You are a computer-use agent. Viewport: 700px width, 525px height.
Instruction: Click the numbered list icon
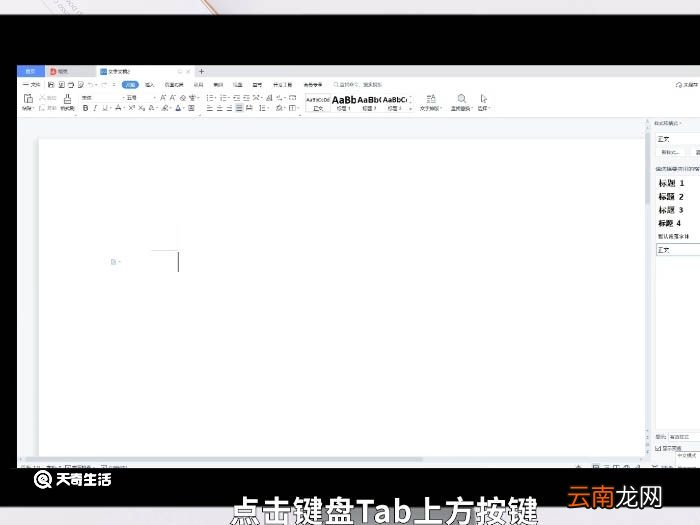pyautogui.click(x=224, y=97)
